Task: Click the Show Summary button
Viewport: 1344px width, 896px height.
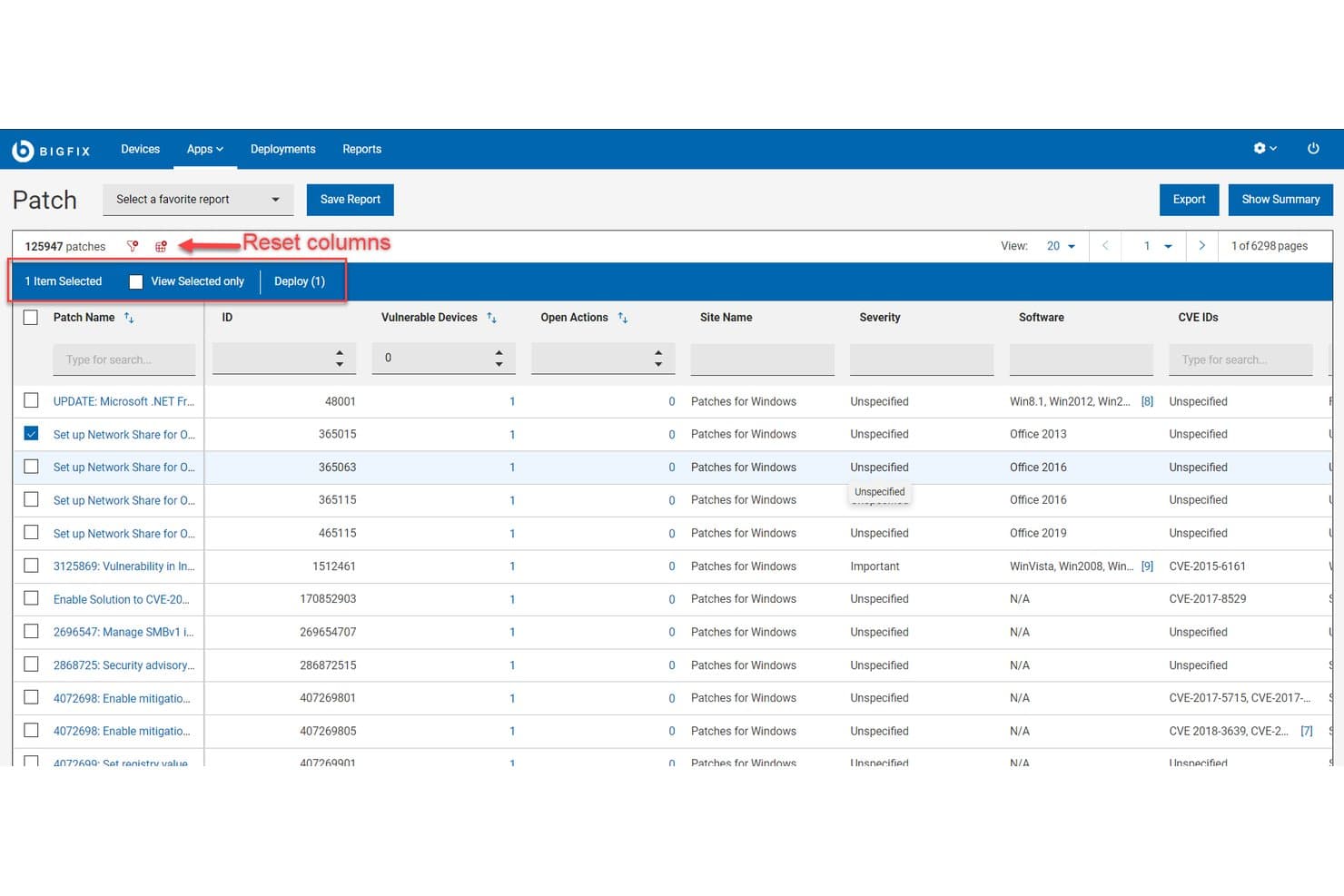Action: (1280, 200)
